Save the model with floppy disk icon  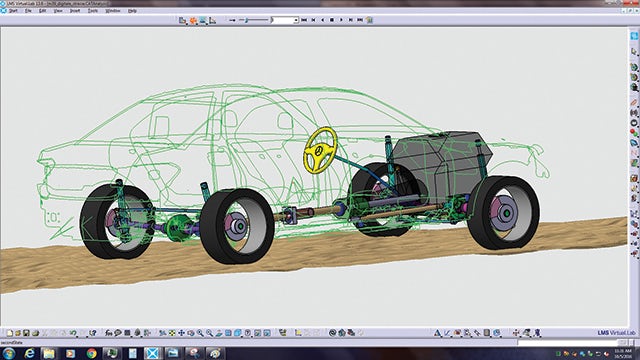26,333
